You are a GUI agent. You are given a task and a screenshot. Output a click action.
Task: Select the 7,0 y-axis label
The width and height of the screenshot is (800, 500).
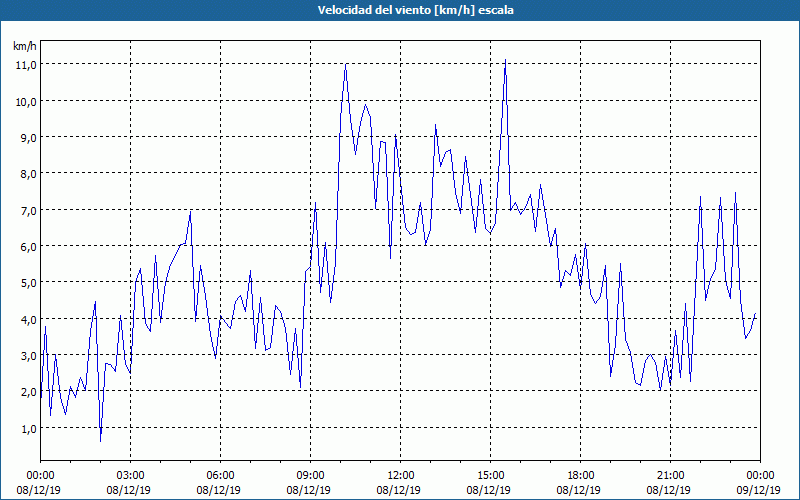coord(28,210)
